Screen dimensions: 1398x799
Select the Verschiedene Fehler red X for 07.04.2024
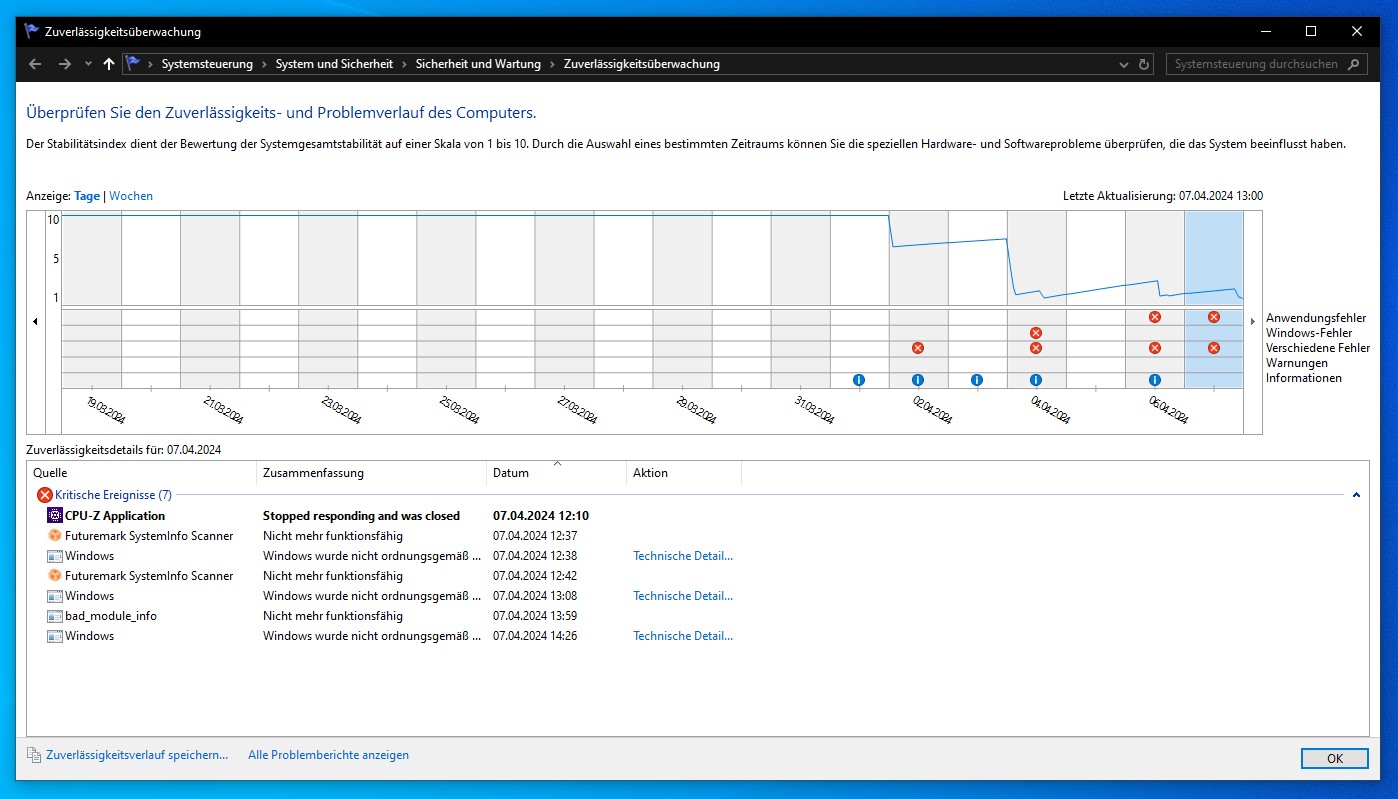[x=1214, y=348]
